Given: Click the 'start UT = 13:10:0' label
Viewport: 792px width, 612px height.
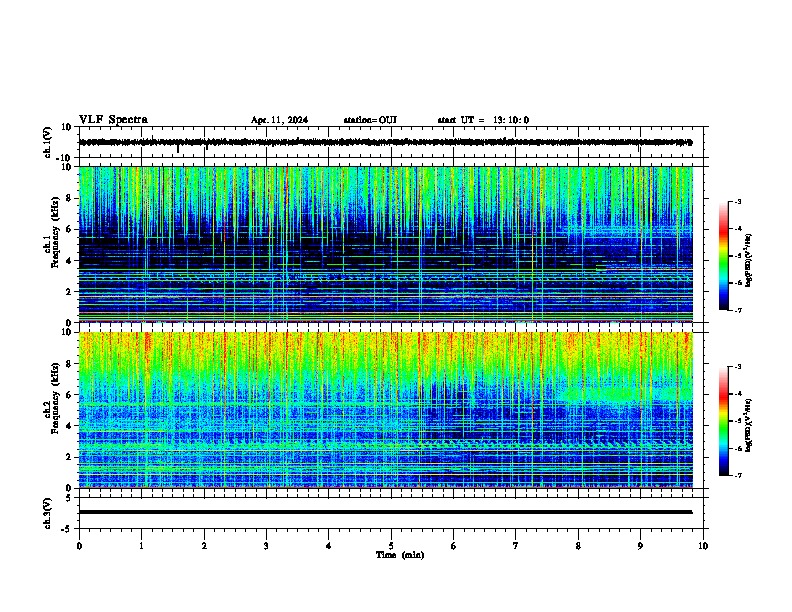Looking at the screenshot, I should 483,120.
